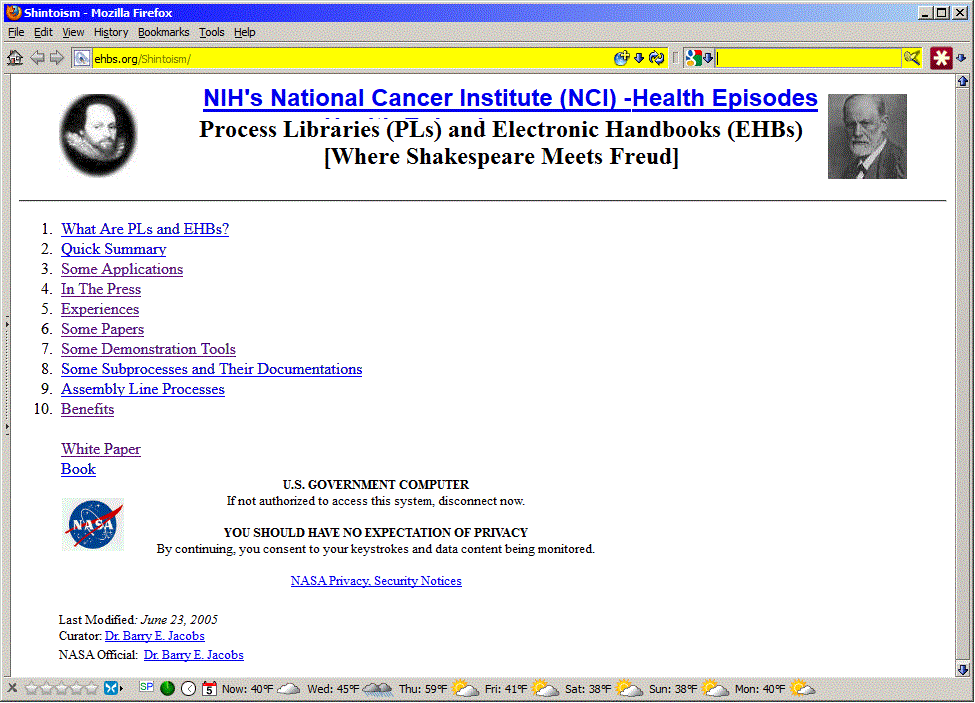
Task: Open dropdown arrow beside red asterisk icon
Action: [x=961, y=58]
